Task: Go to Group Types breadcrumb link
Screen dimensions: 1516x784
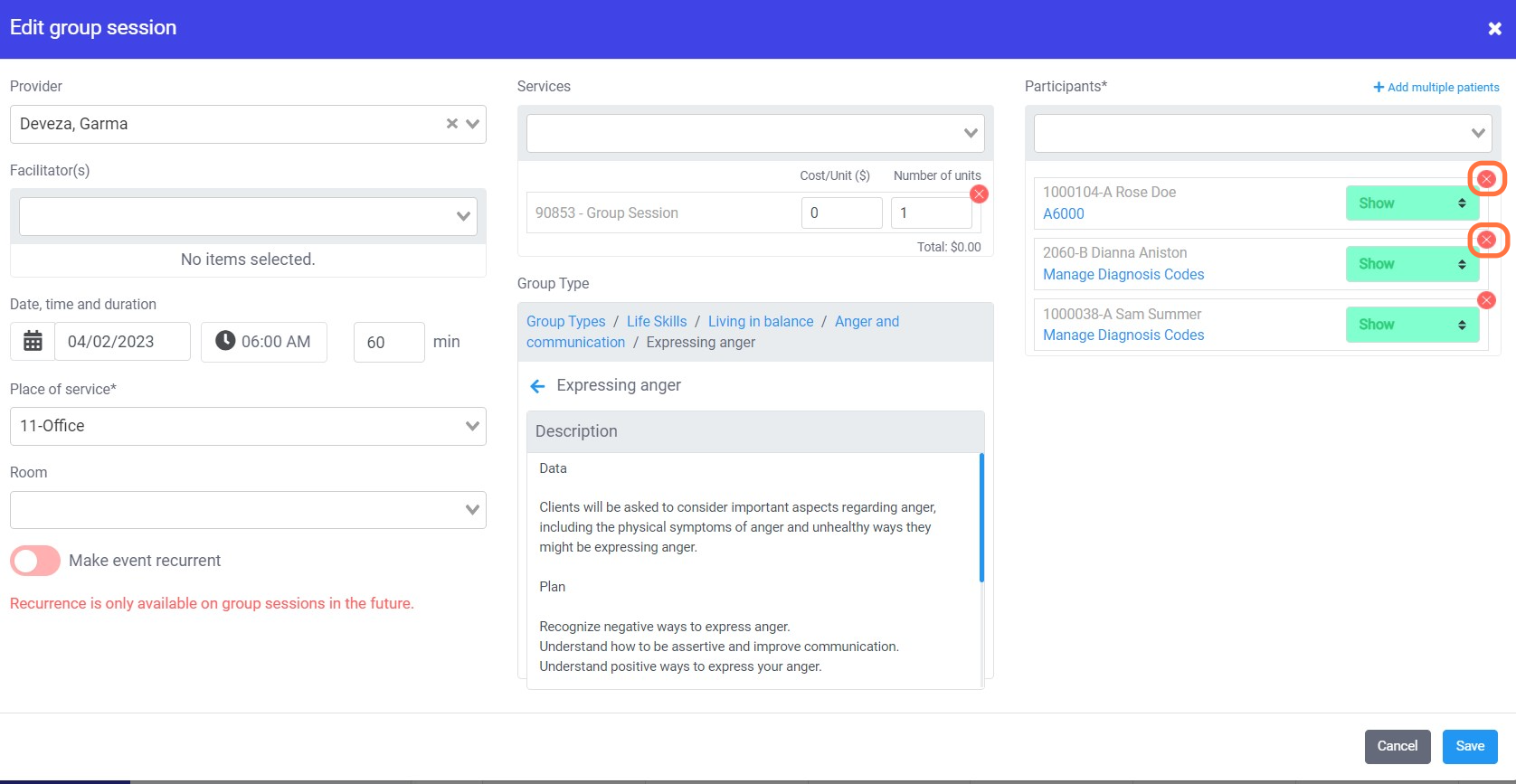Action: (x=566, y=321)
